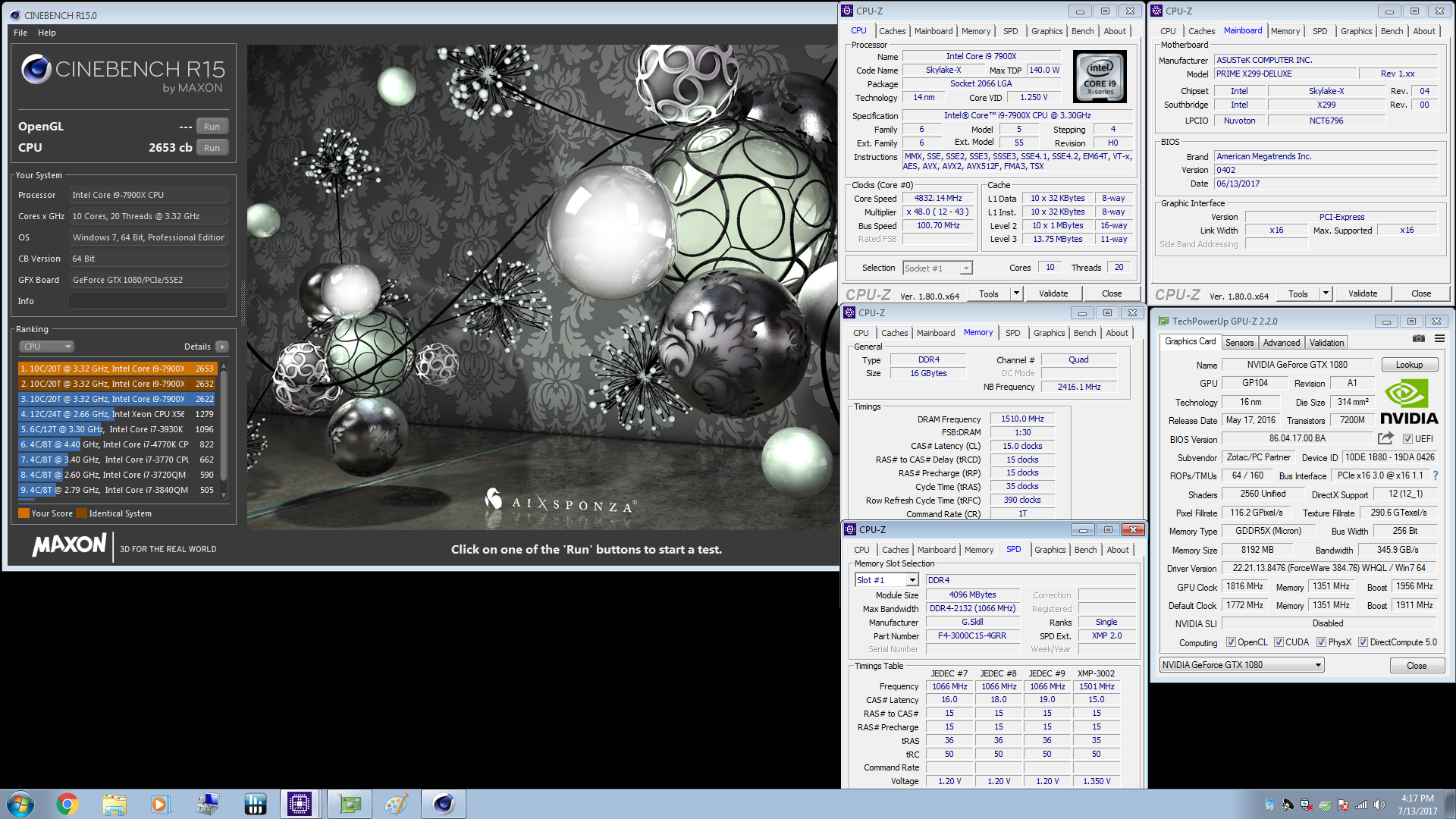This screenshot has width=1456, height=819.
Task: Open Bench tab in the CPU-Z Memory window
Action: (x=1084, y=333)
